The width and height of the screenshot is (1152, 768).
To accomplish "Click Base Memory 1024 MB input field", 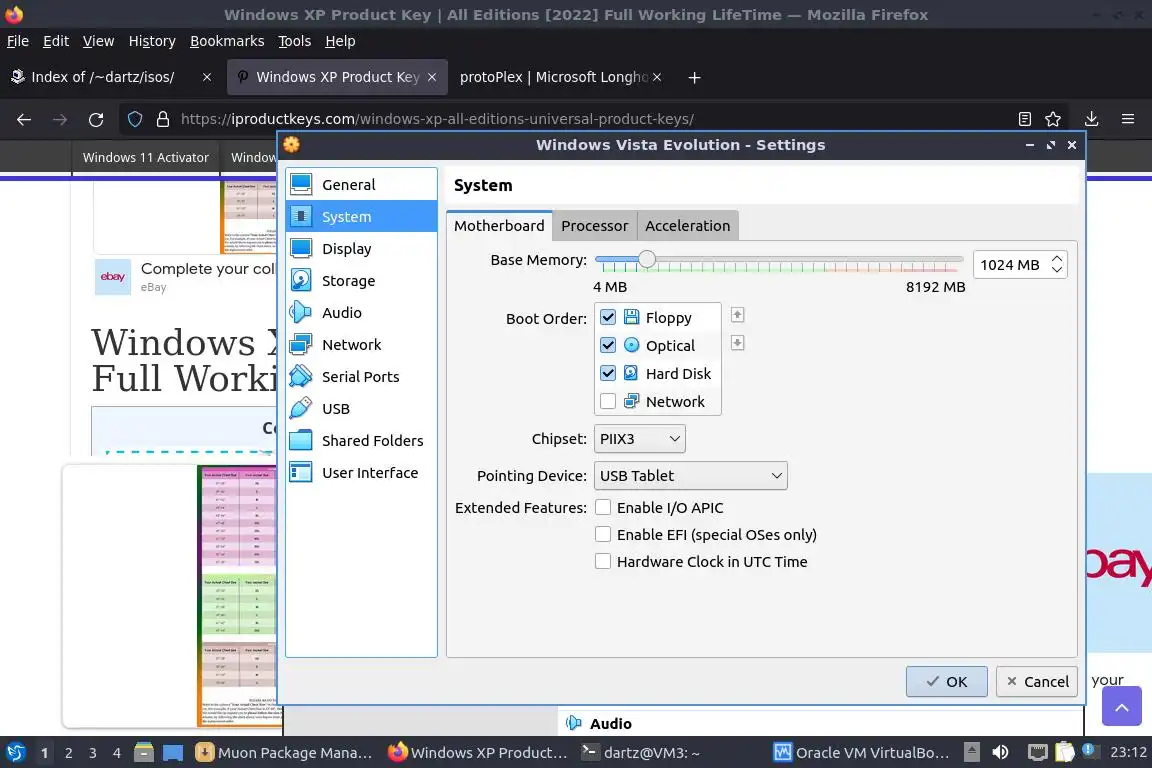I will coord(1011,265).
